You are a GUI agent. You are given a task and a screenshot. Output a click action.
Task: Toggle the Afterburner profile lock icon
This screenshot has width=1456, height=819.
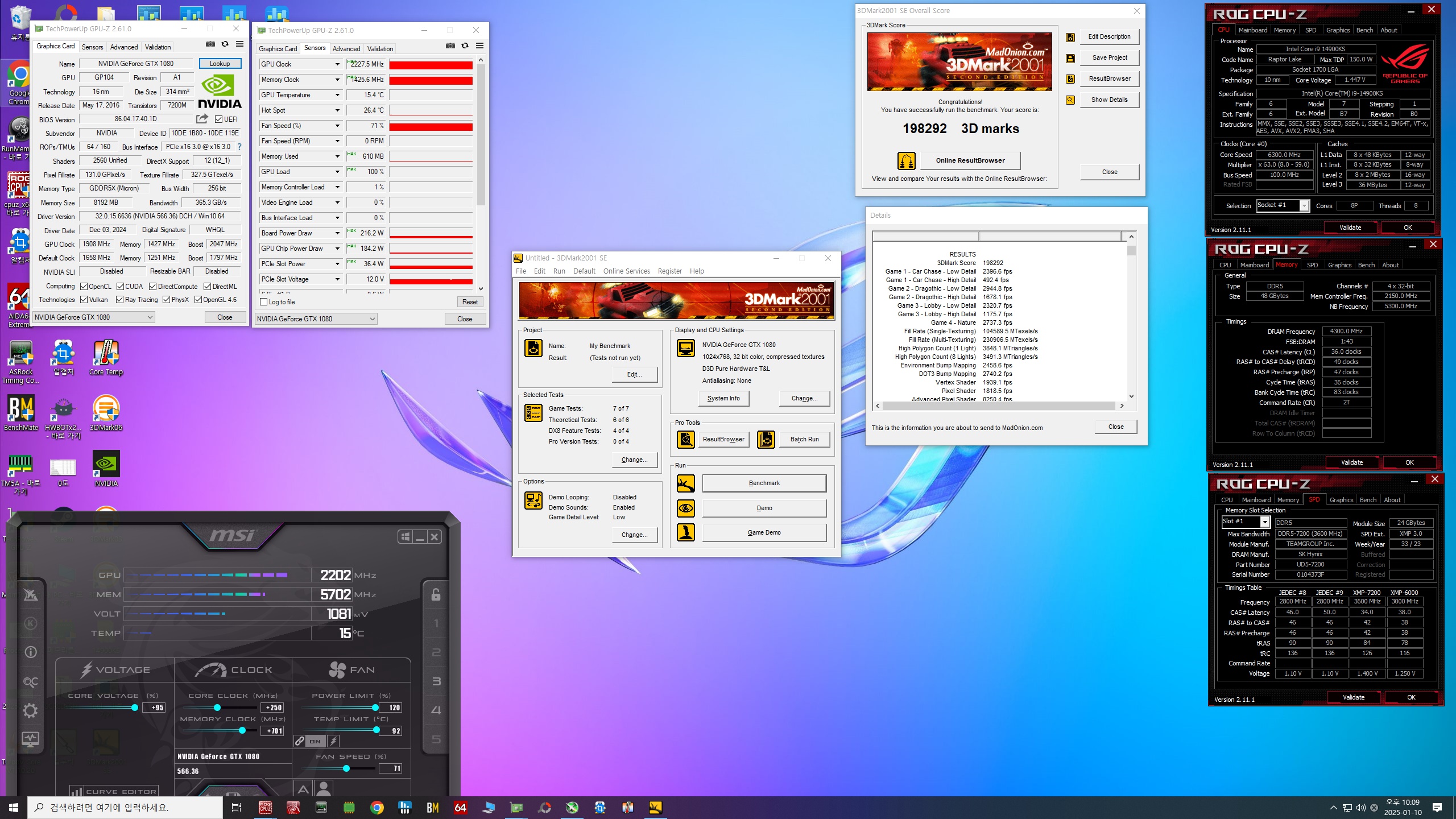click(x=436, y=594)
